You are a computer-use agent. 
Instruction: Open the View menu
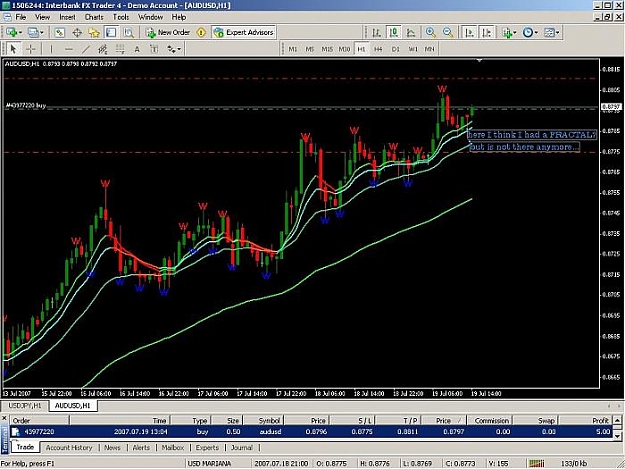pyautogui.click(x=43, y=17)
